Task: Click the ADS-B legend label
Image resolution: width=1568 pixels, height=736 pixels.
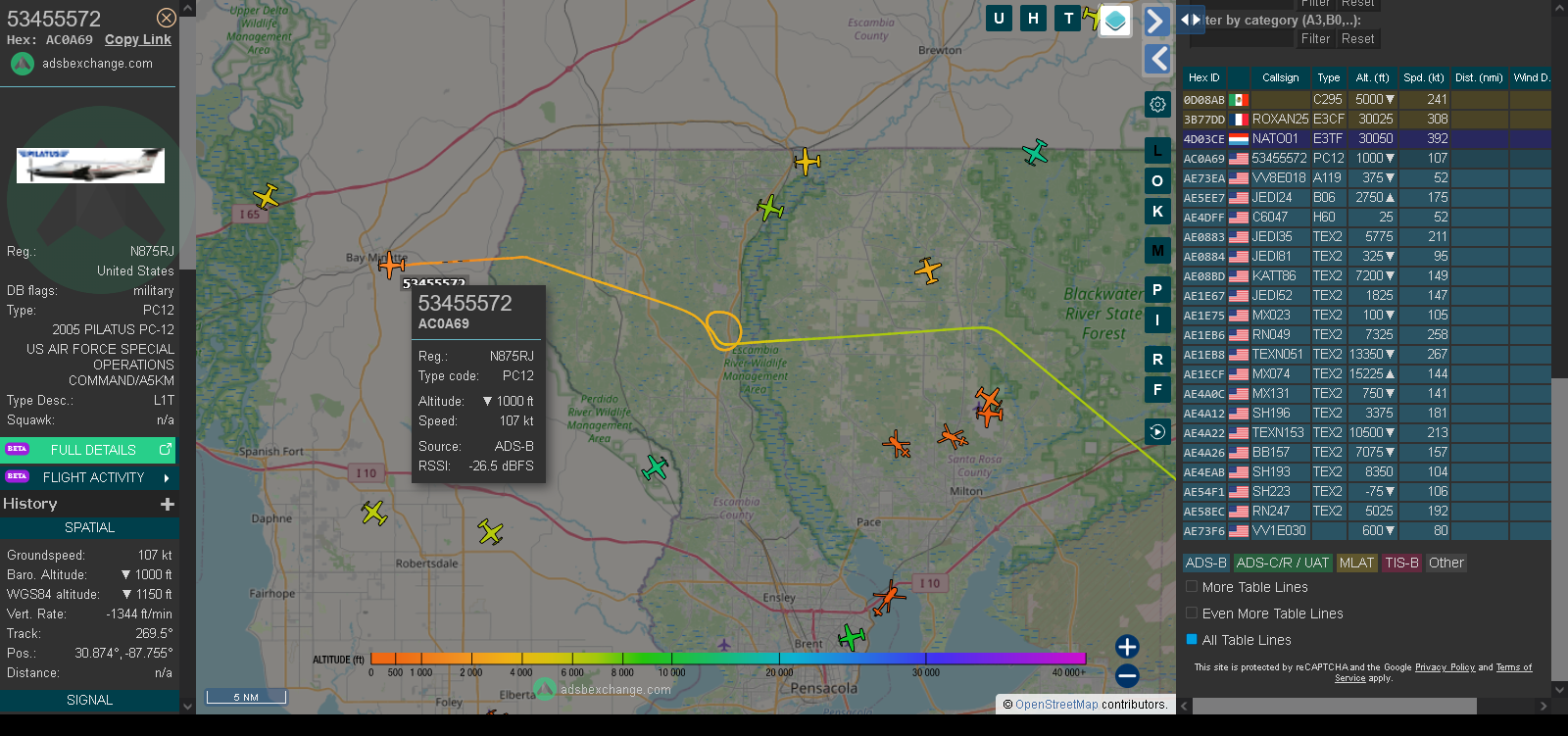Action: tap(1205, 563)
